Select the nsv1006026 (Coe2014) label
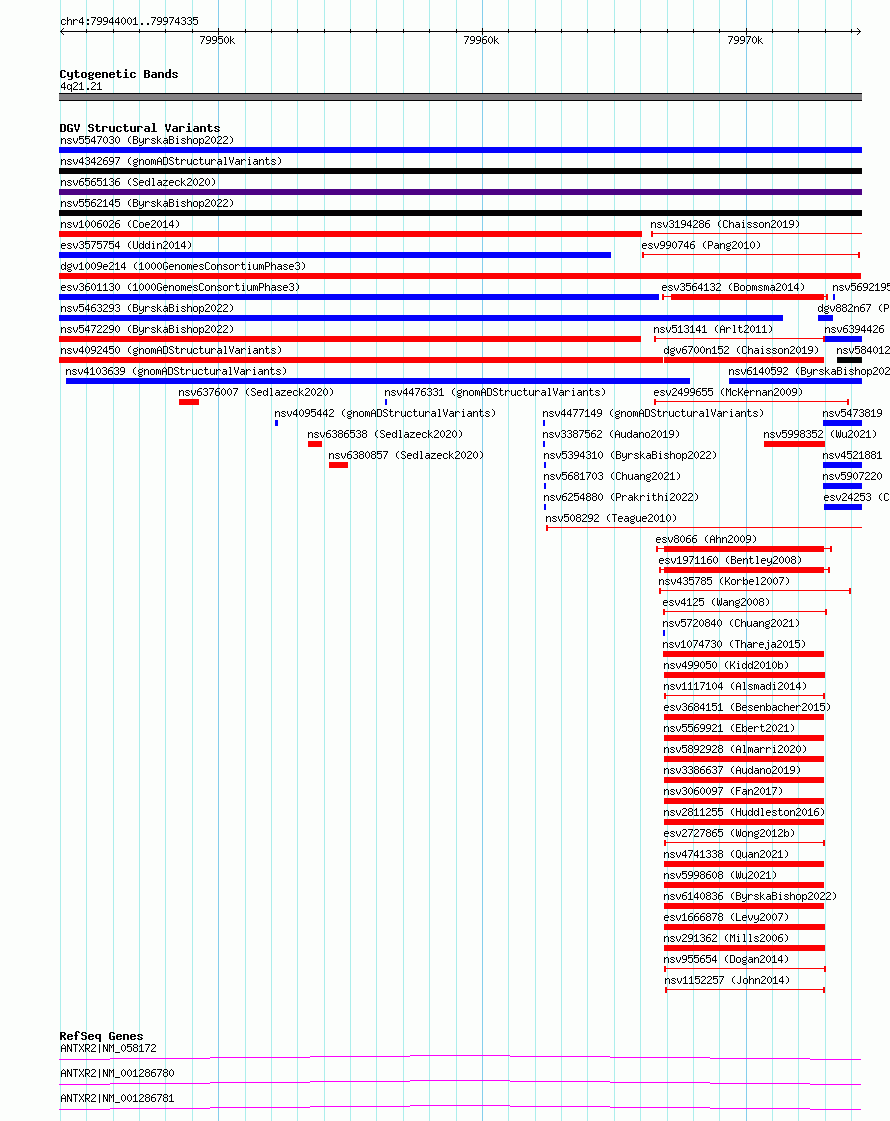 pos(120,224)
